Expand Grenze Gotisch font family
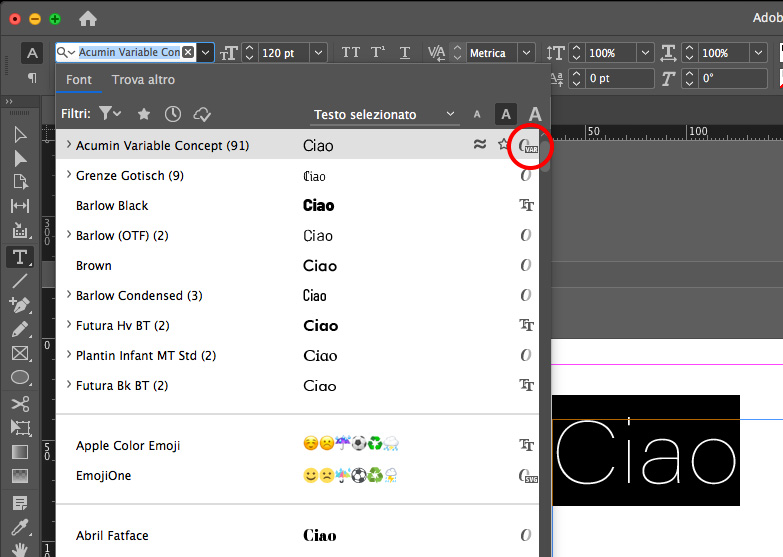 click(x=69, y=174)
